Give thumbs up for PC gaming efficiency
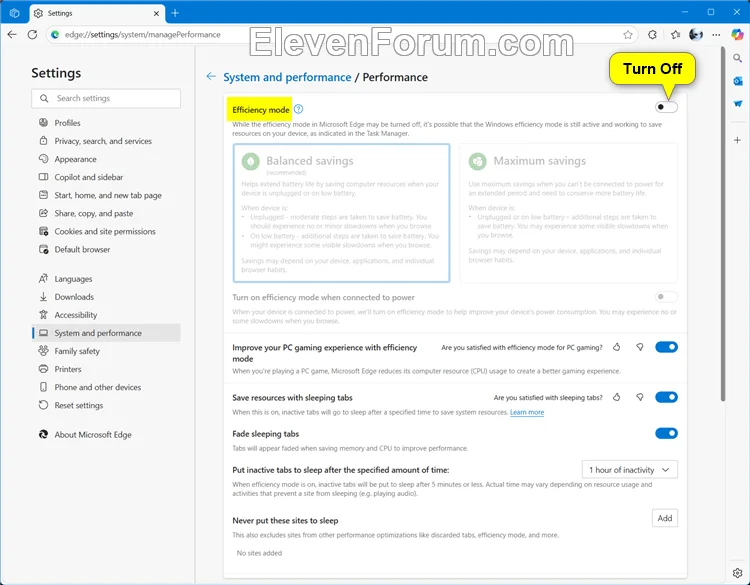750x585 pixels. pos(617,347)
